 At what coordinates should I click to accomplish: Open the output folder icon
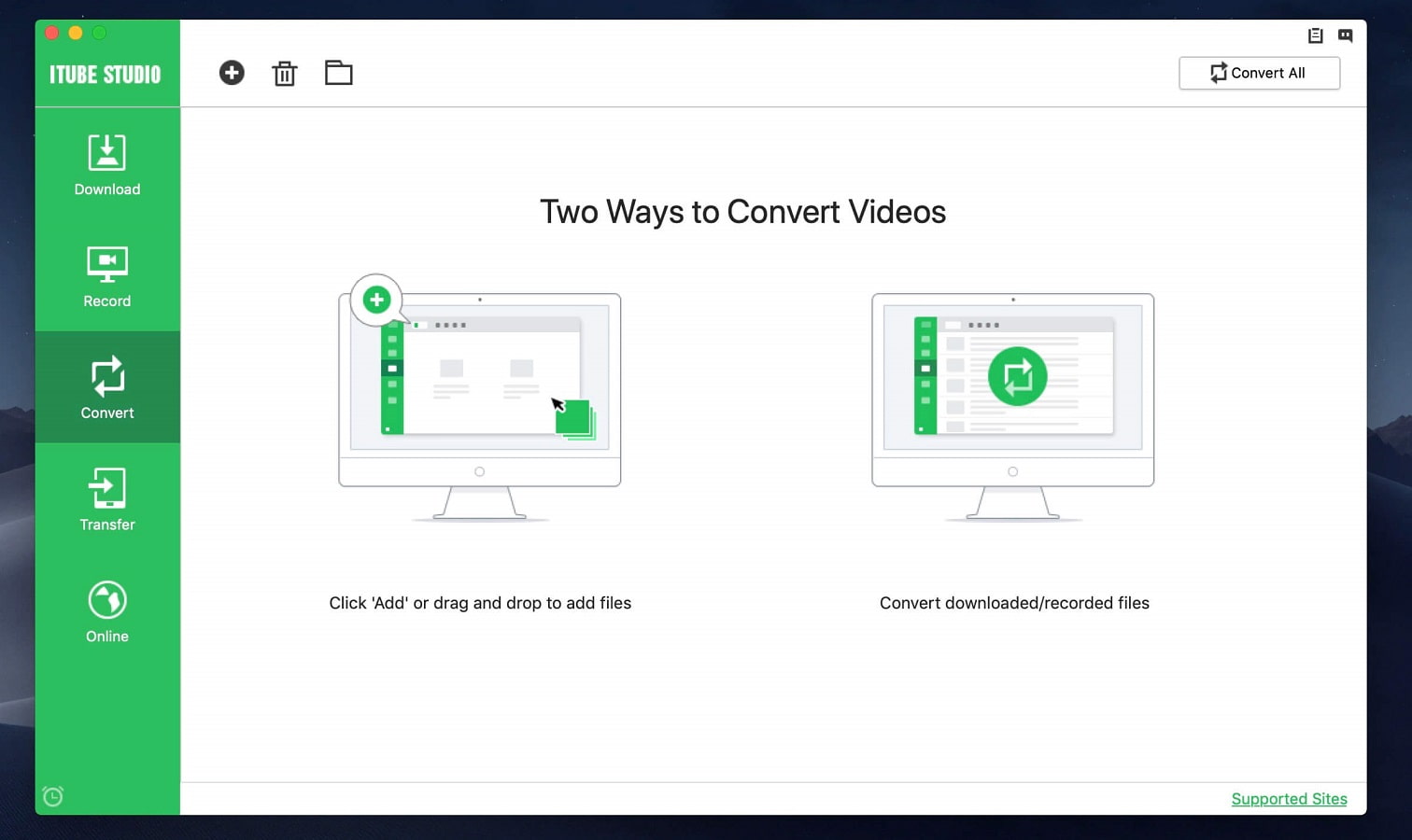pos(338,73)
